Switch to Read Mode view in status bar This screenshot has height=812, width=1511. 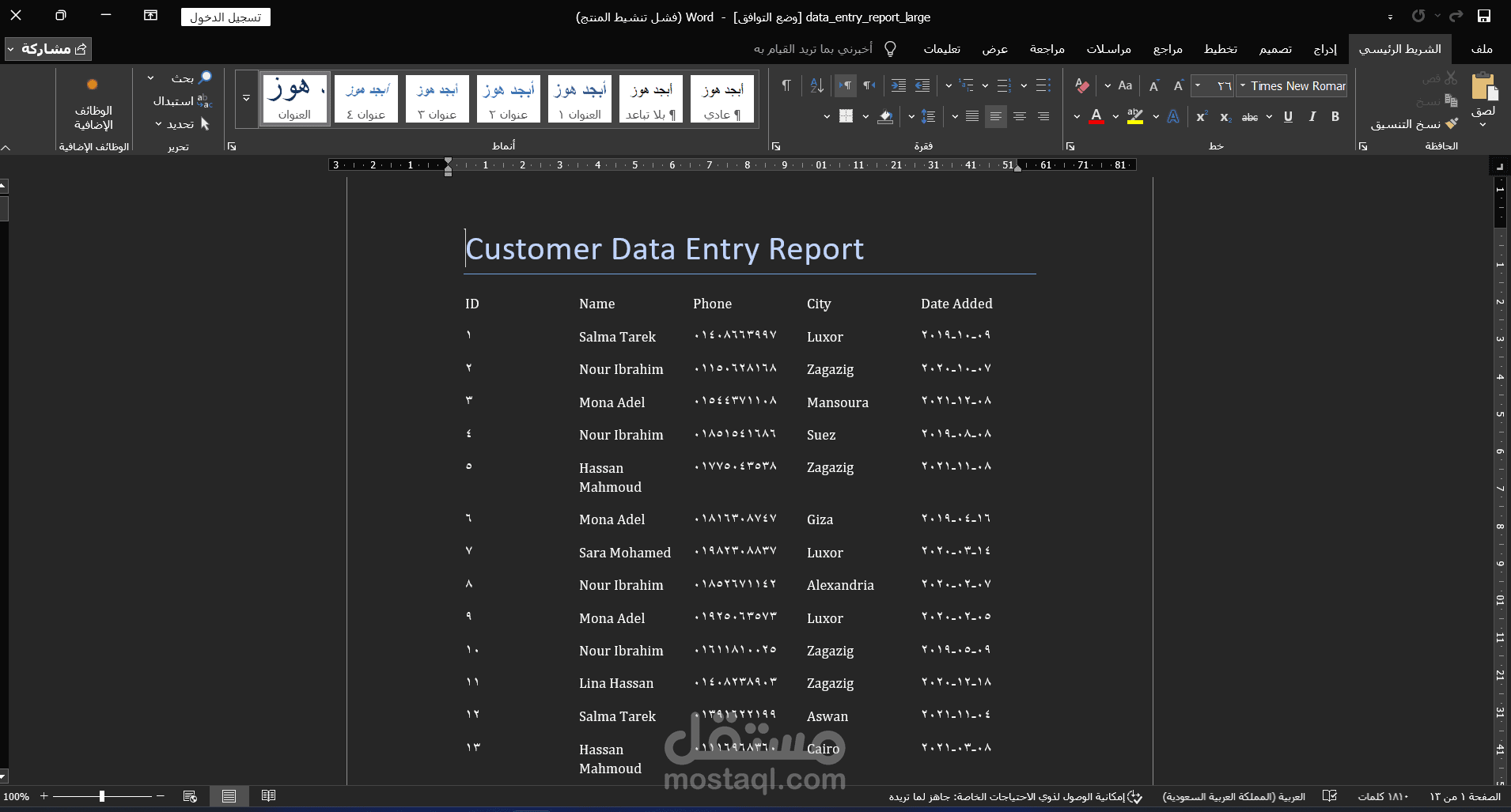click(x=268, y=796)
